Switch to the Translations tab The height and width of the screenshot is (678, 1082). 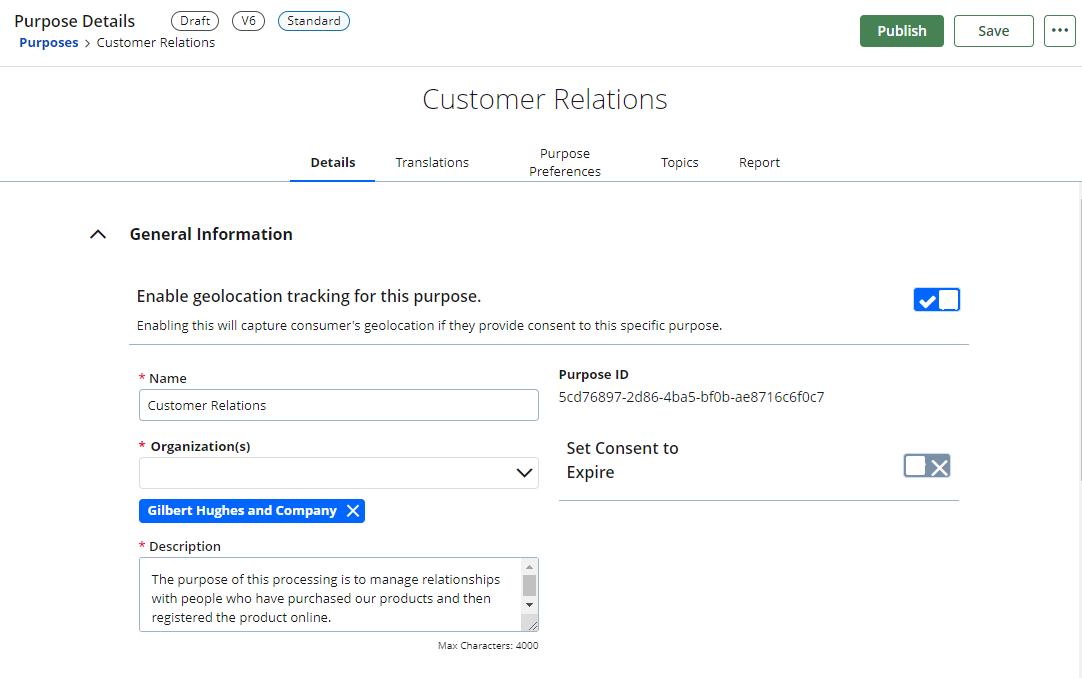click(x=432, y=162)
